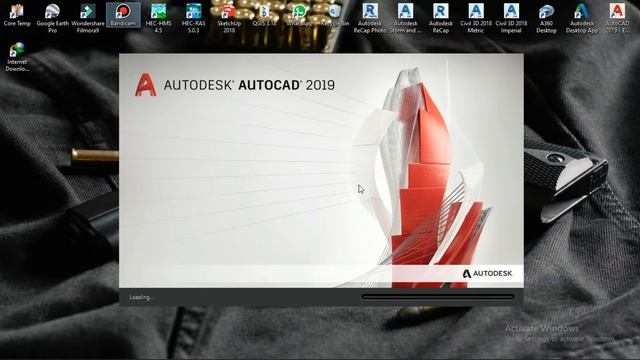Select the Bandicam desktop icon

point(123,15)
